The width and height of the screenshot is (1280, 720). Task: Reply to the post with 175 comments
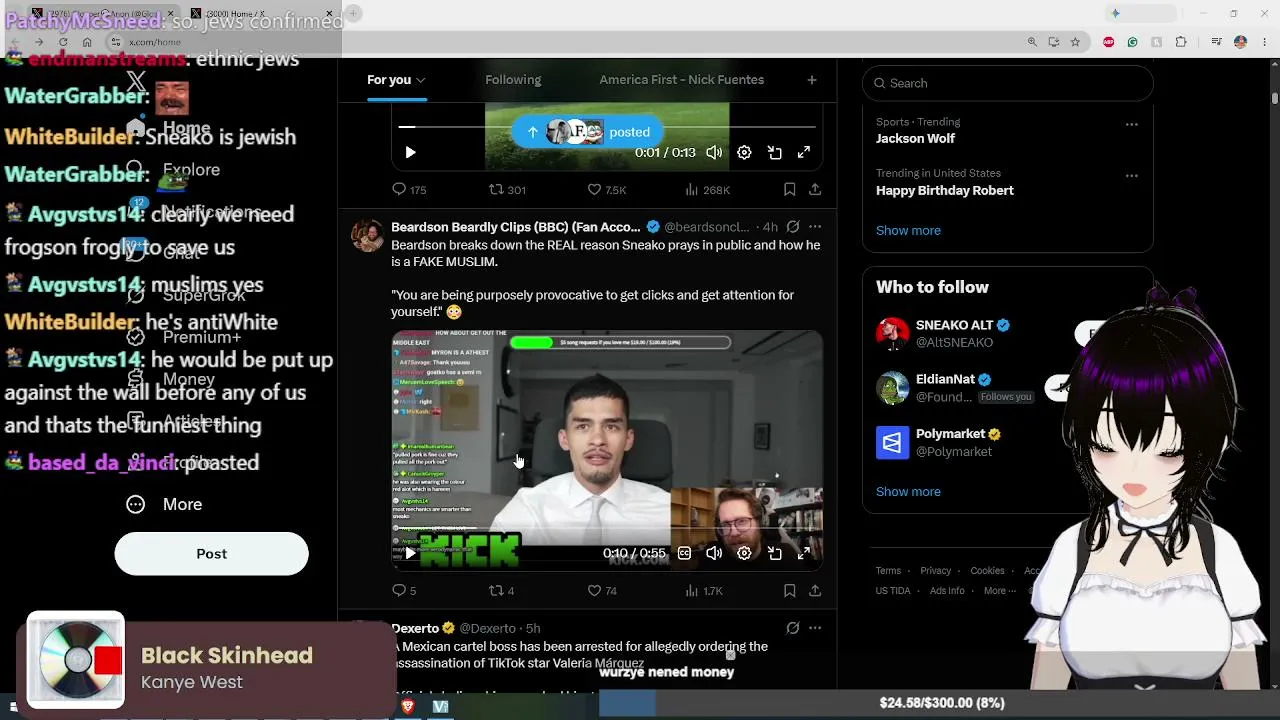coord(409,189)
